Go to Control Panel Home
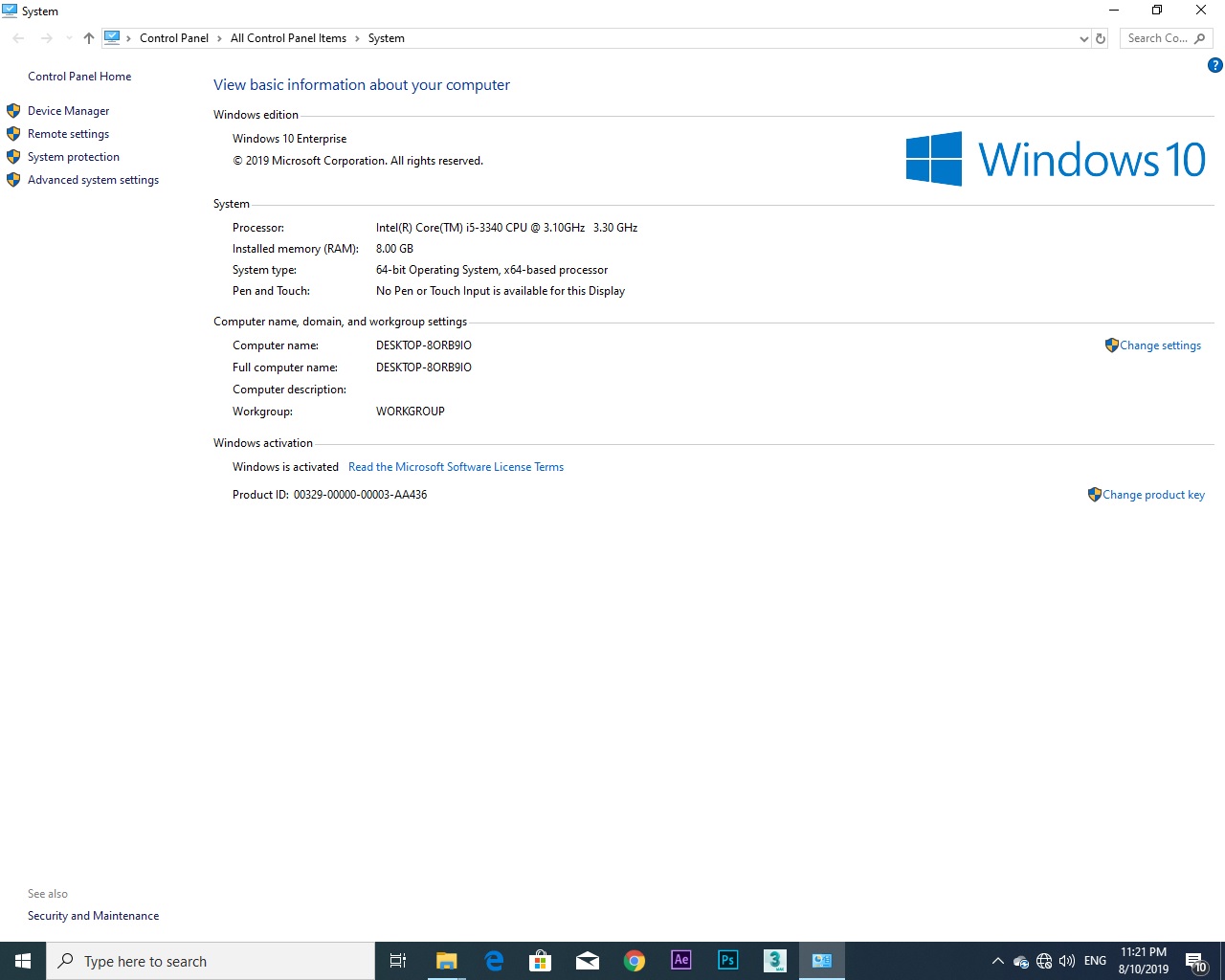Image resolution: width=1225 pixels, height=980 pixels. coord(79,77)
